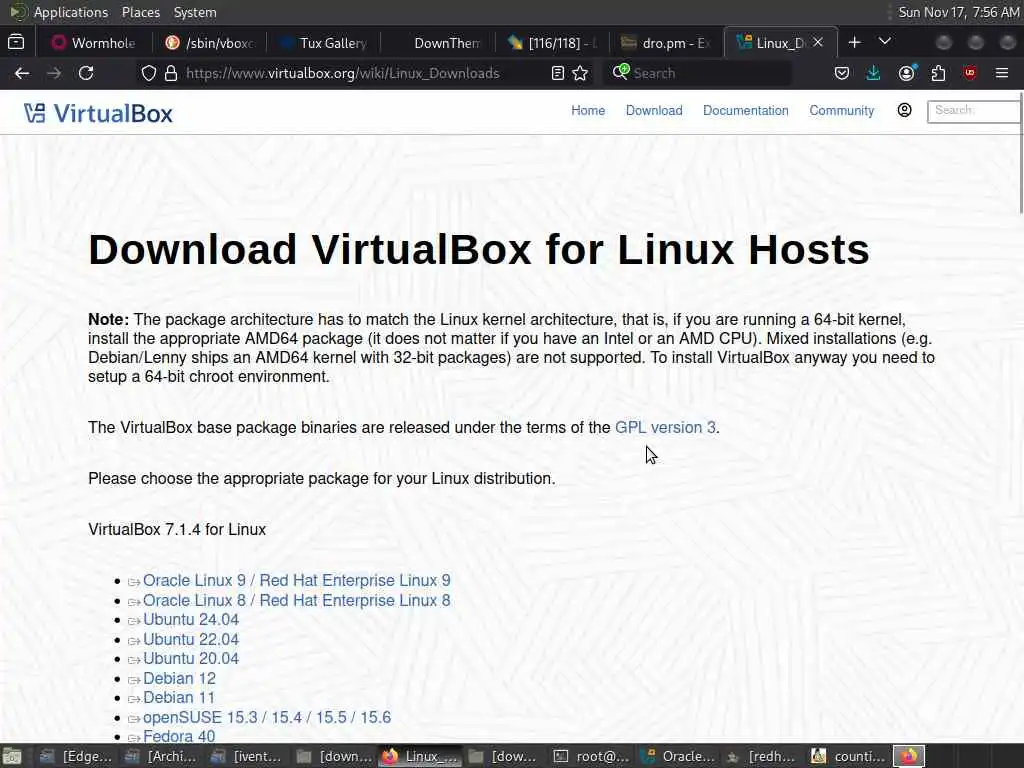Image resolution: width=1024 pixels, height=768 pixels.
Task: Switch to the [116/118] tab
Action: tap(553, 43)
